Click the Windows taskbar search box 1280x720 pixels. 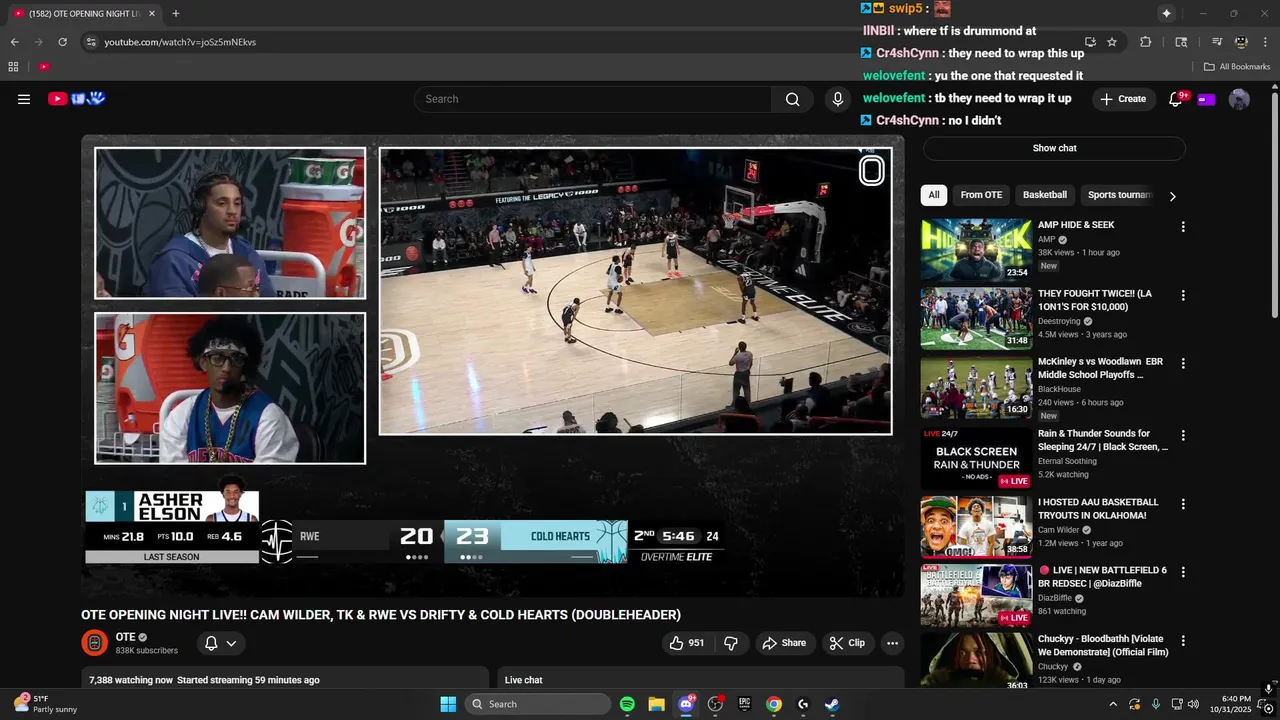[x=538, y=704]
